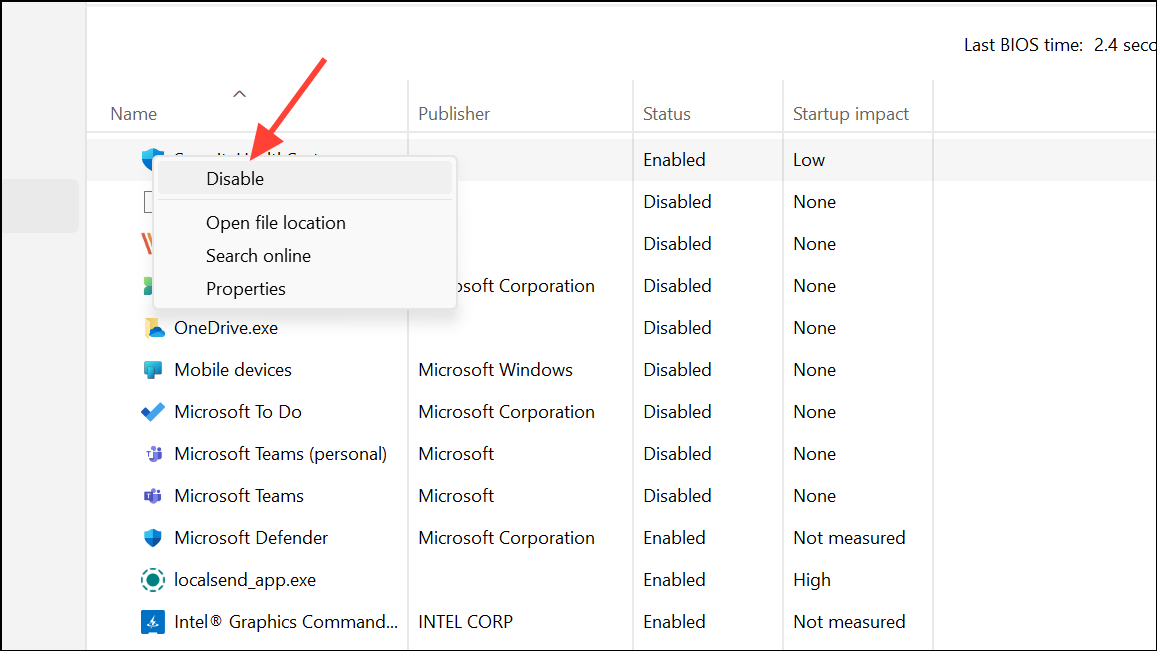Click the OneDrive.exe cloud icon
This screenshot has width=1157, height=651.
tap(153, 328)
